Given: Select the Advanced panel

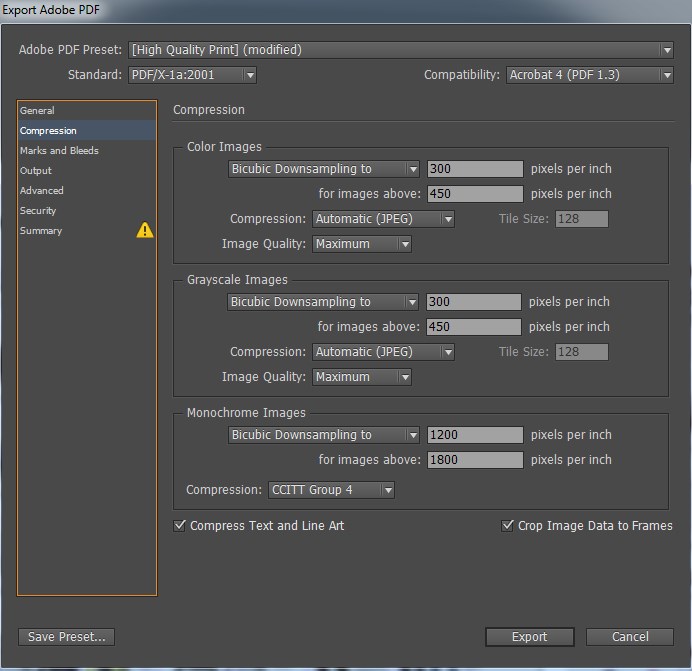Looking at the screenshot, I should [42, 191].
